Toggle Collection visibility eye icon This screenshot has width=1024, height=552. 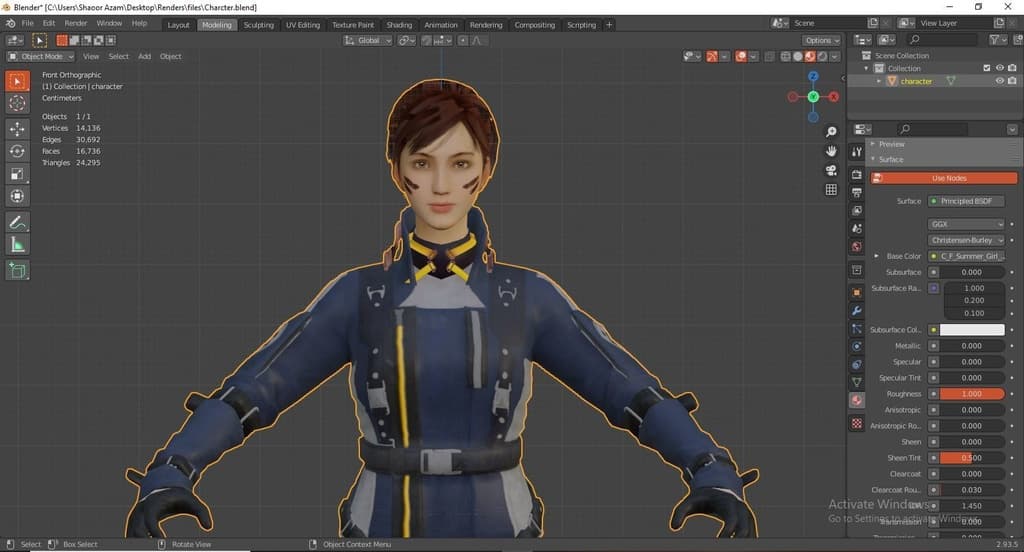coord(999,68)
